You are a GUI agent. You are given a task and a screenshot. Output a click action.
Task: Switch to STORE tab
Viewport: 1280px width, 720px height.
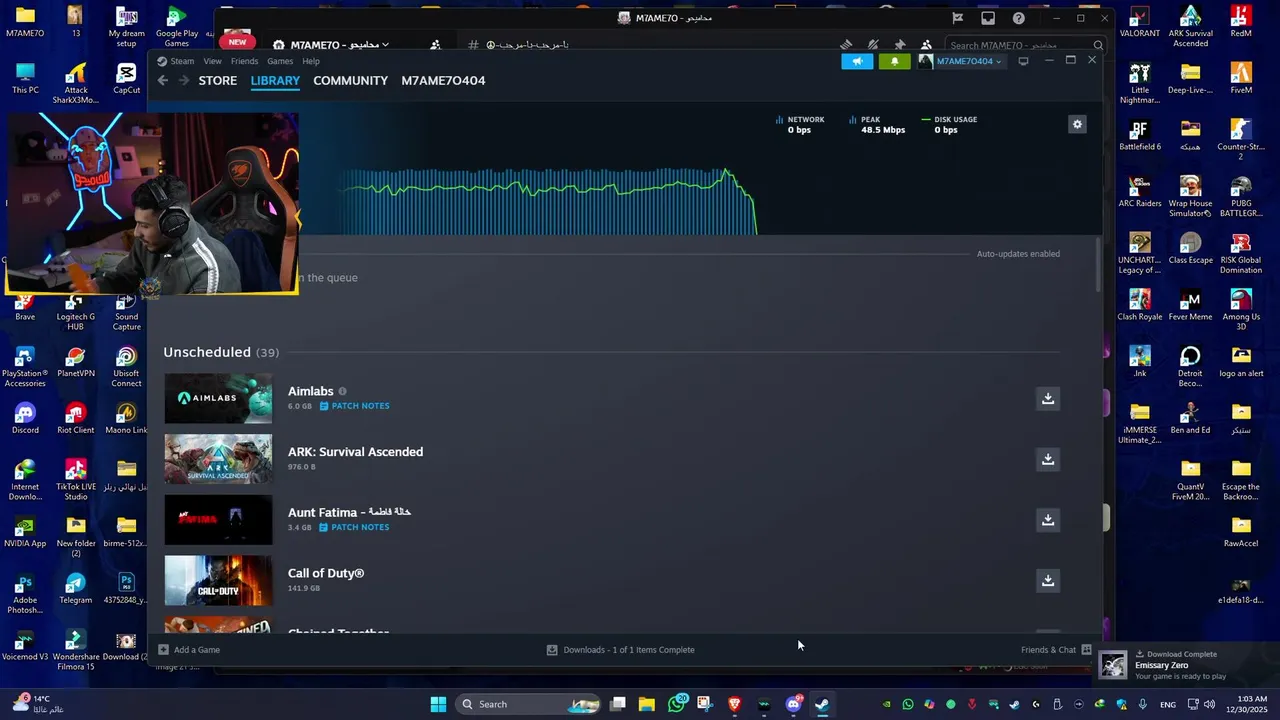(x=218, y=81)
